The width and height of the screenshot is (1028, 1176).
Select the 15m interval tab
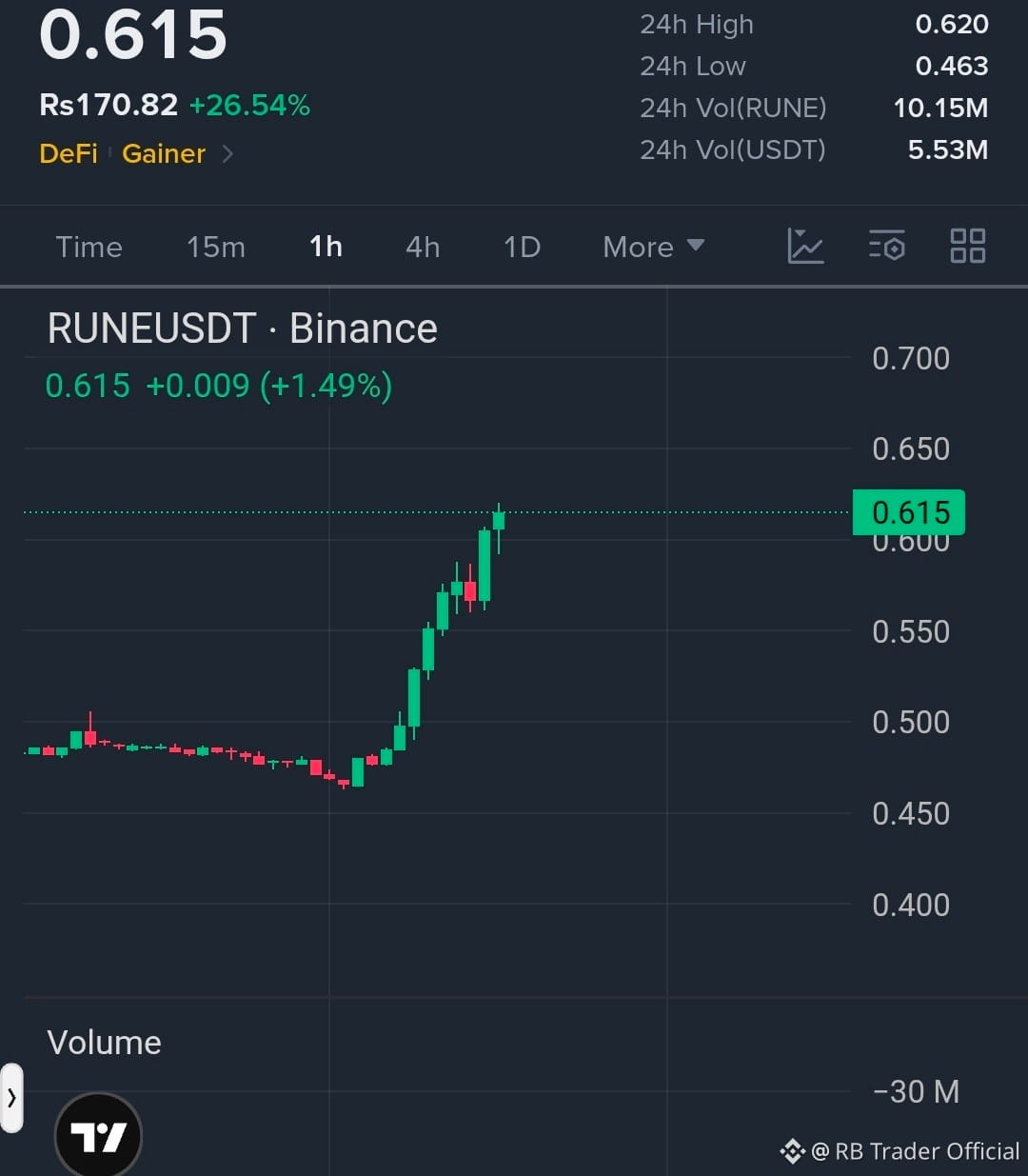coord(216,247)
